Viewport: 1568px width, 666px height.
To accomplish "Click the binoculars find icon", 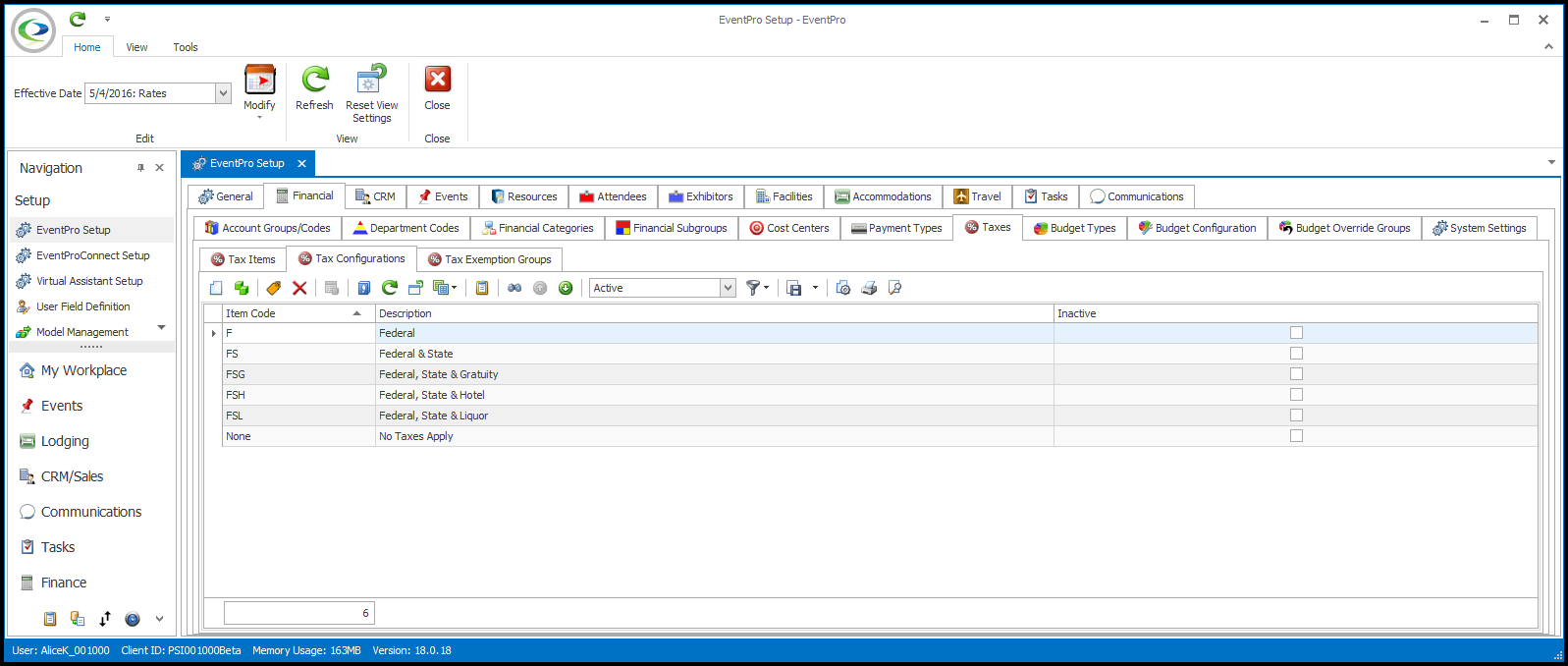I will [x=514, y=288].
